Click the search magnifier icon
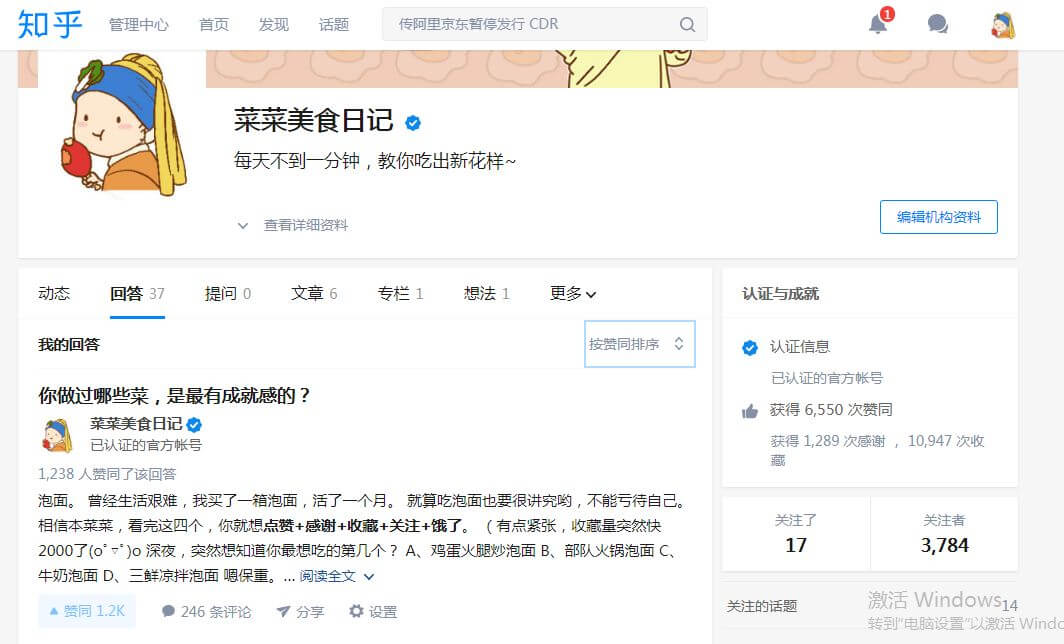Image resolution: width=1064 pixels, height=644 pixels. (687, 25)
